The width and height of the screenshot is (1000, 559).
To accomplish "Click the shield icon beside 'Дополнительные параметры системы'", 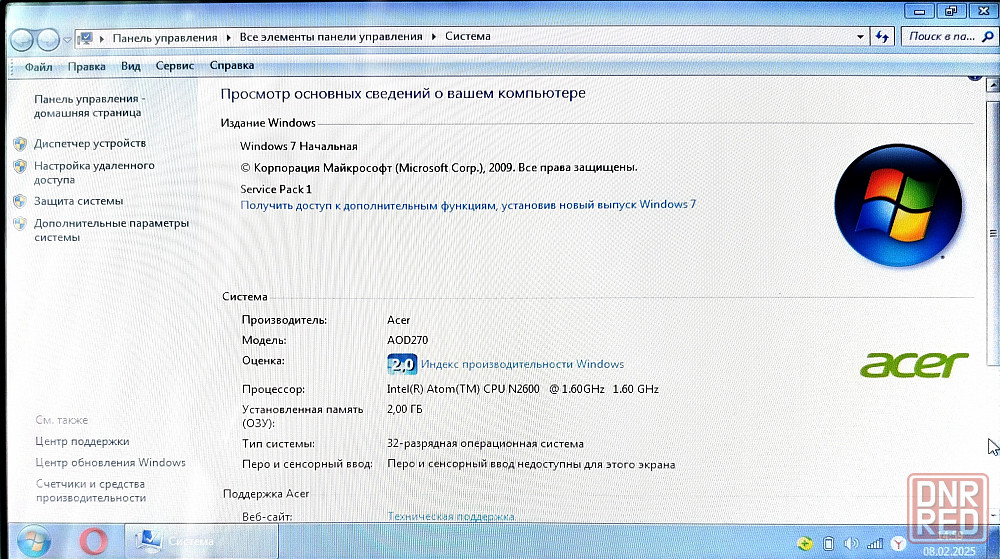I will (x=20, y=224).
